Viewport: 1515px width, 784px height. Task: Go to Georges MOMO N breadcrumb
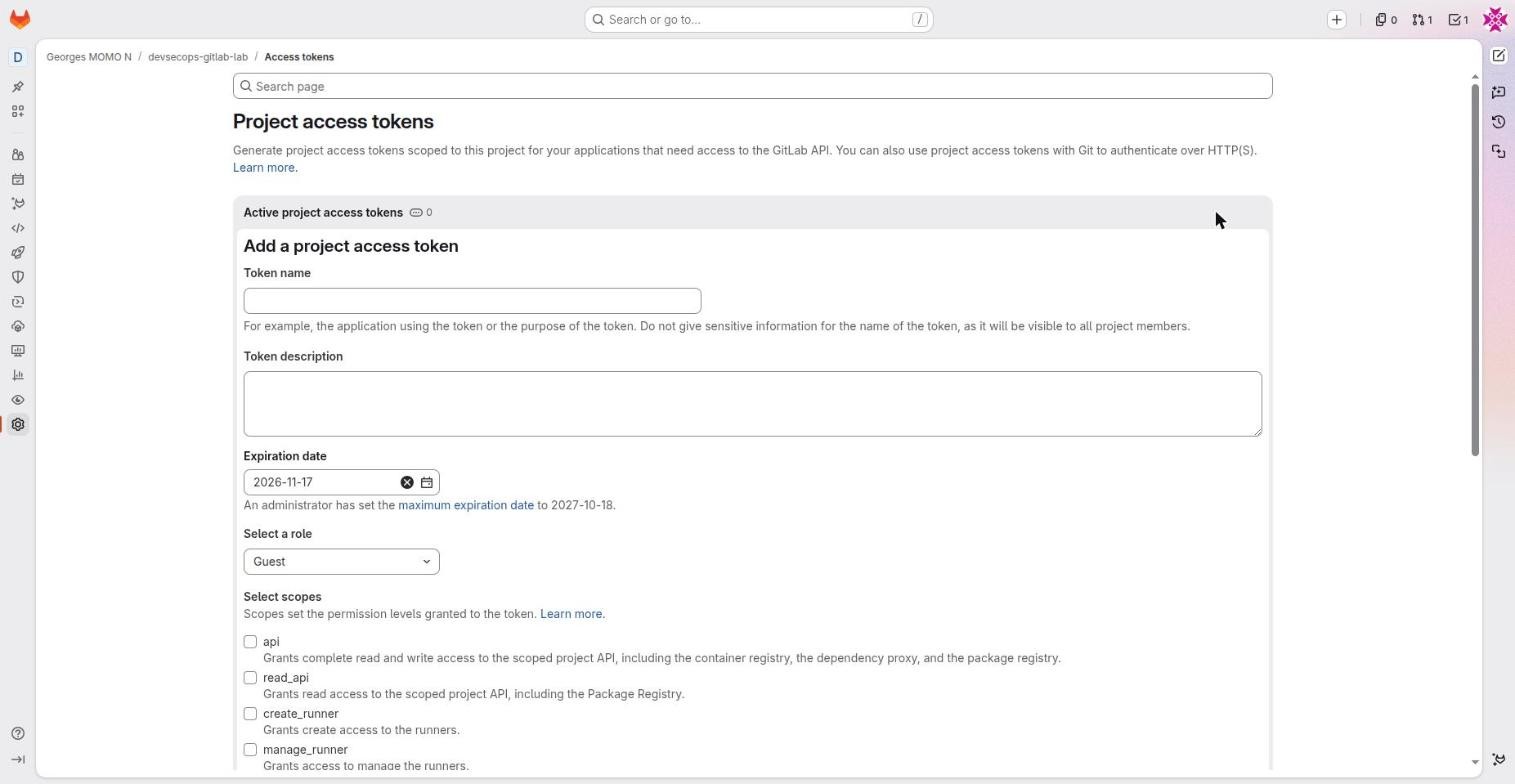89,57
